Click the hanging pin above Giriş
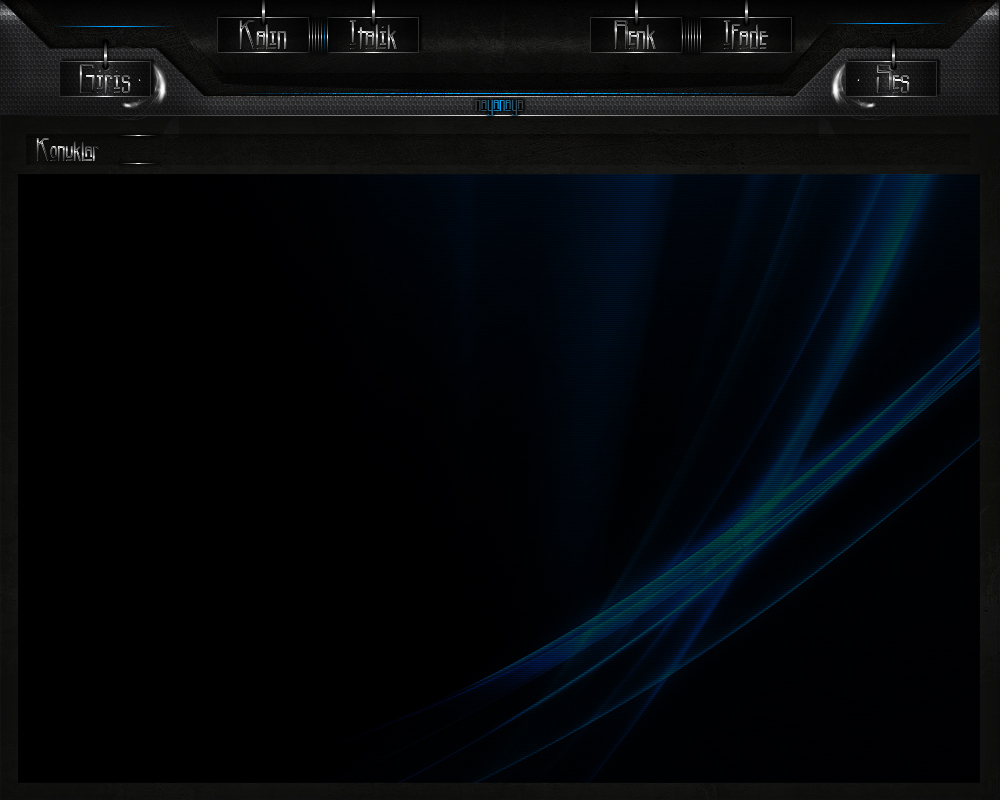1000x800 pixels. pyautogui.click(x=106, y=52)
